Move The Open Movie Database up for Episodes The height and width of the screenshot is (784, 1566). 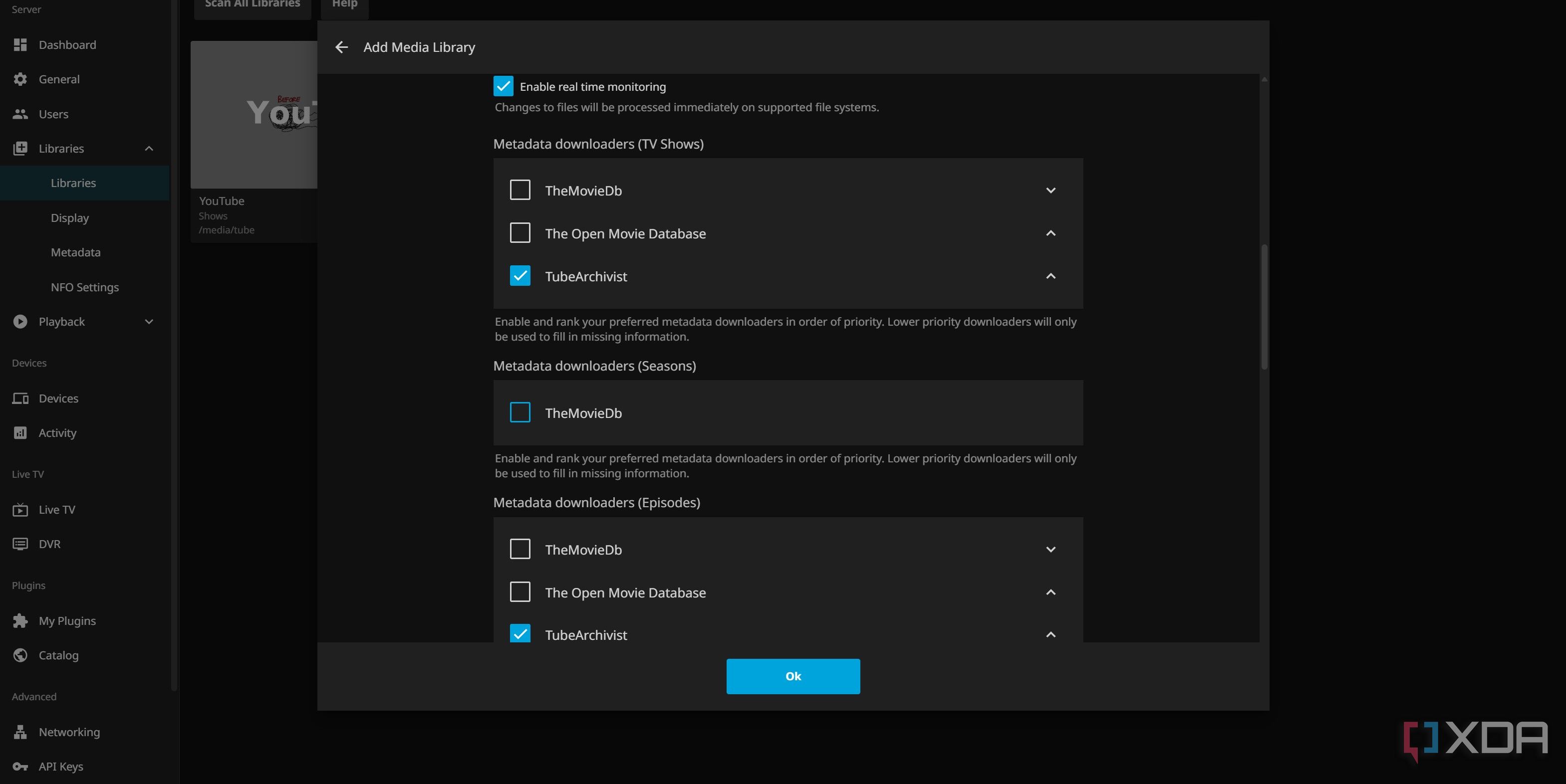coord(1050,592)
